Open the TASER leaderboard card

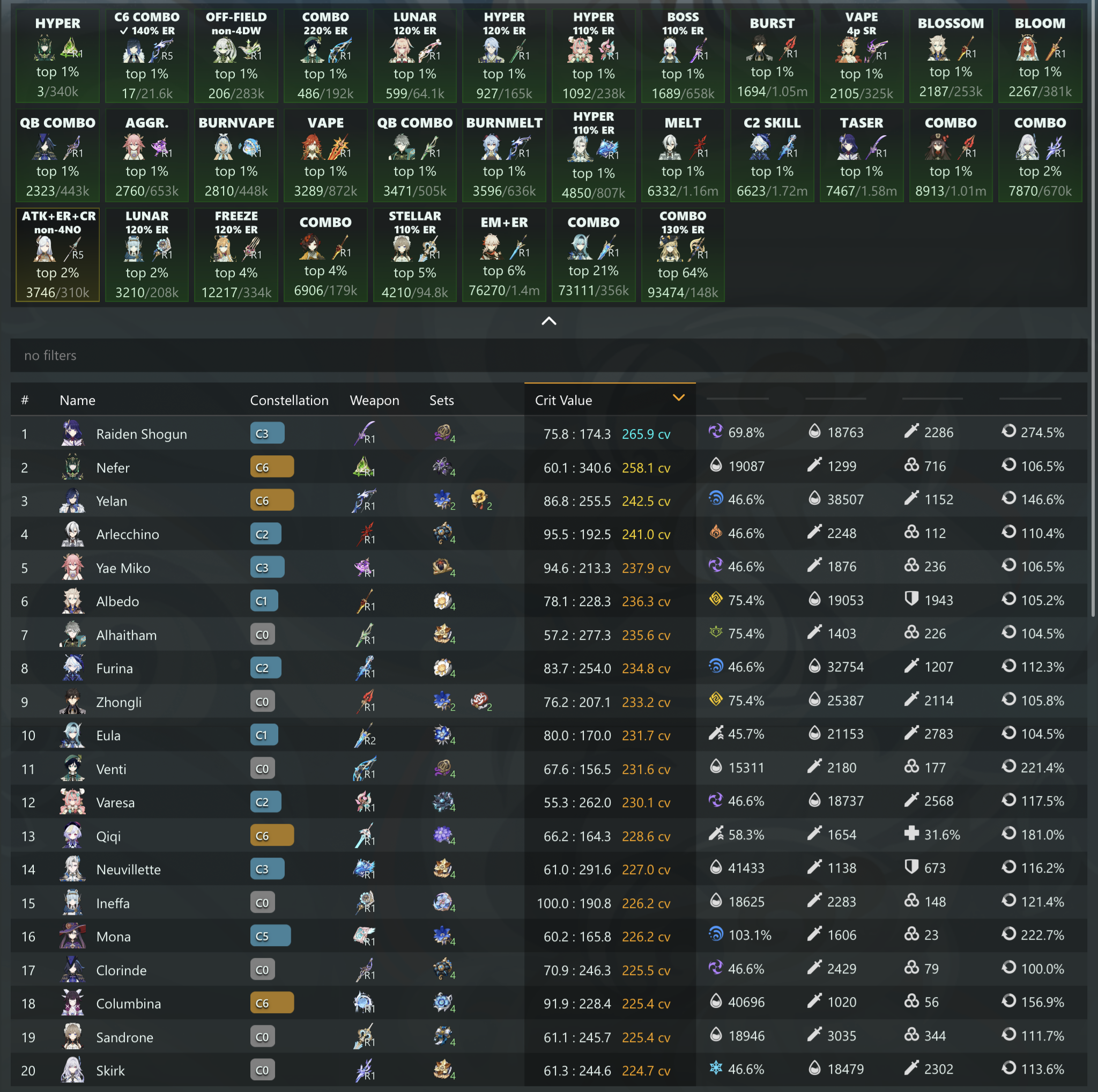[x=862, y=155]
